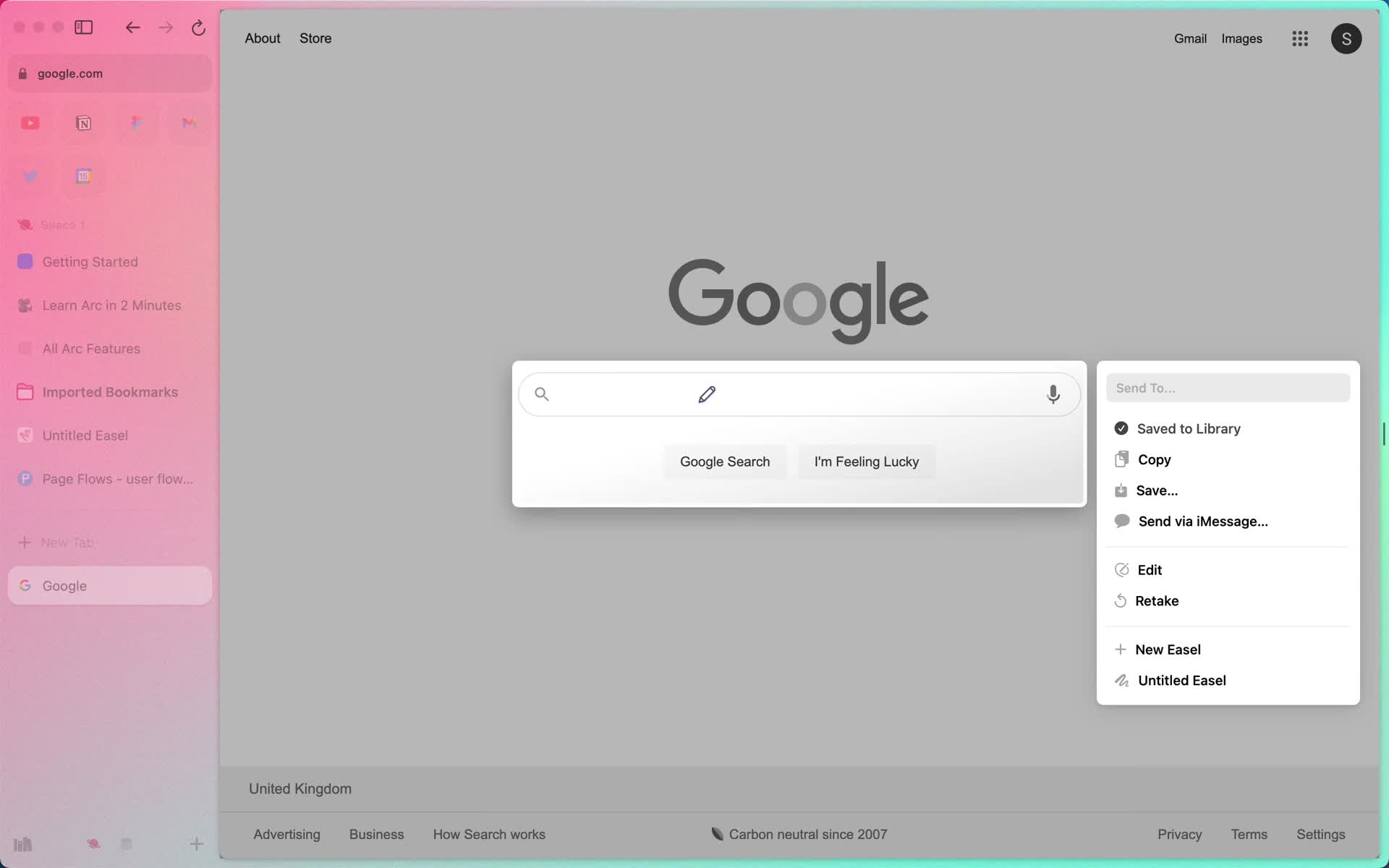Select Untitled Easel in Send To menu
This screenshot has height=868, width=1389.
(x=1182, y=680)
